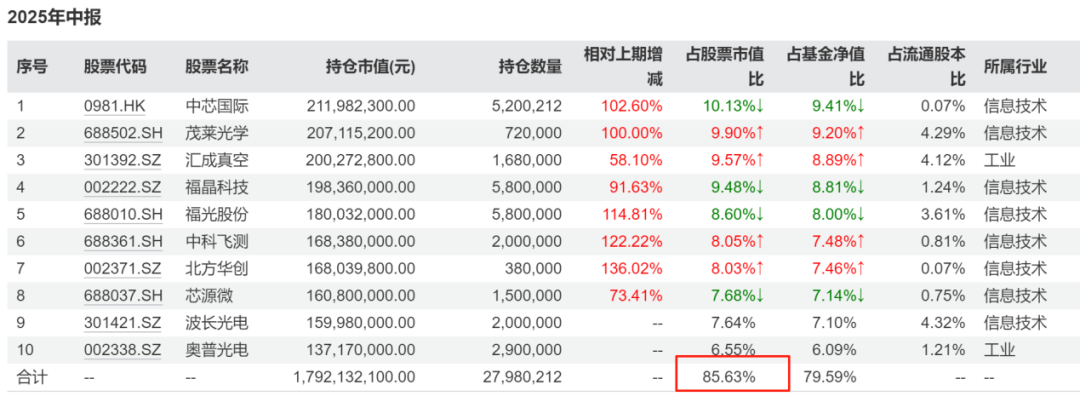Click the 占流通股本比 column header
Image resolution: width=1080 pixels, height=402 pixels.
click(x=926, y=67)
